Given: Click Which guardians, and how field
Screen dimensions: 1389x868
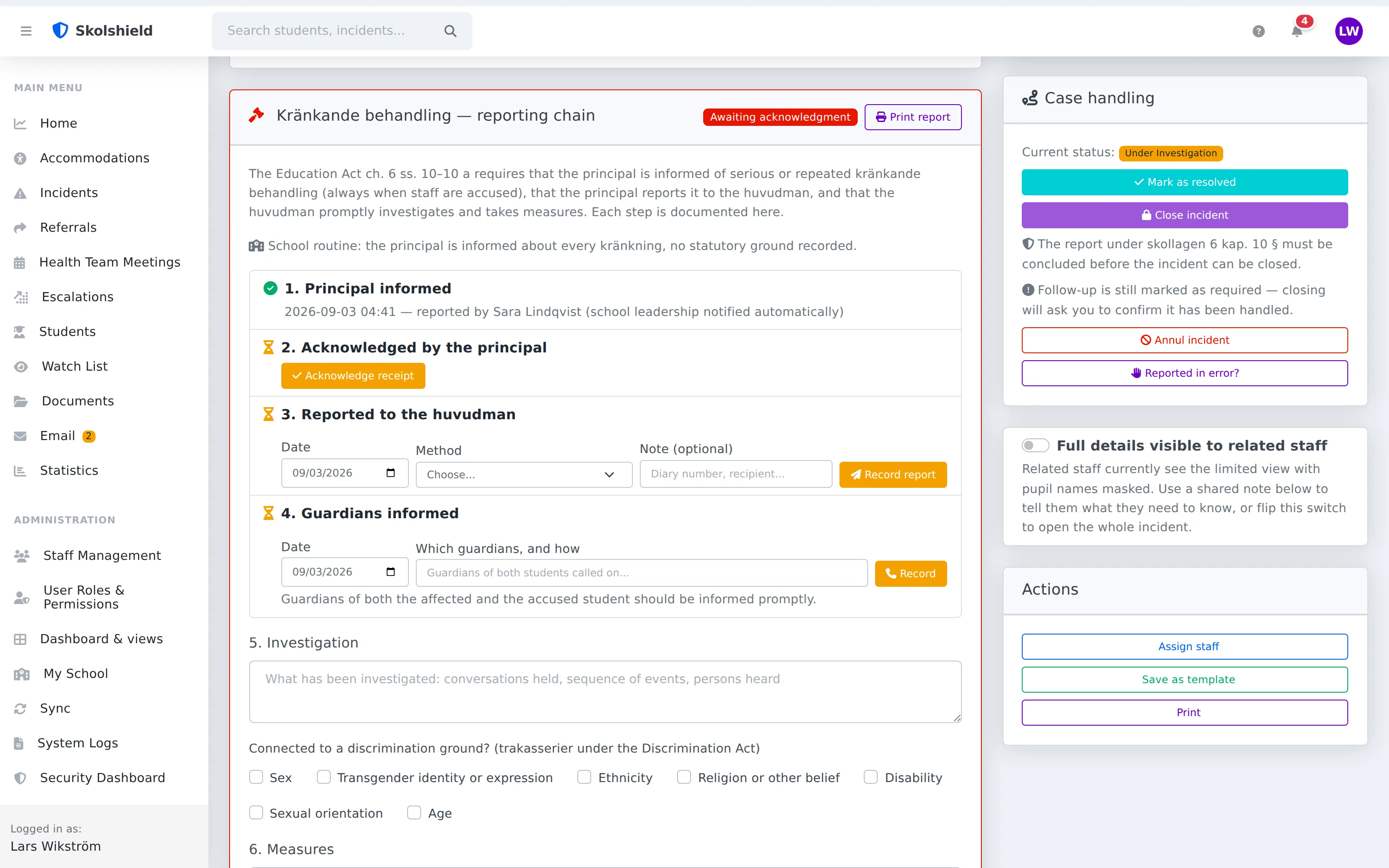Looking at the screenshot, I should coord(642,573).
